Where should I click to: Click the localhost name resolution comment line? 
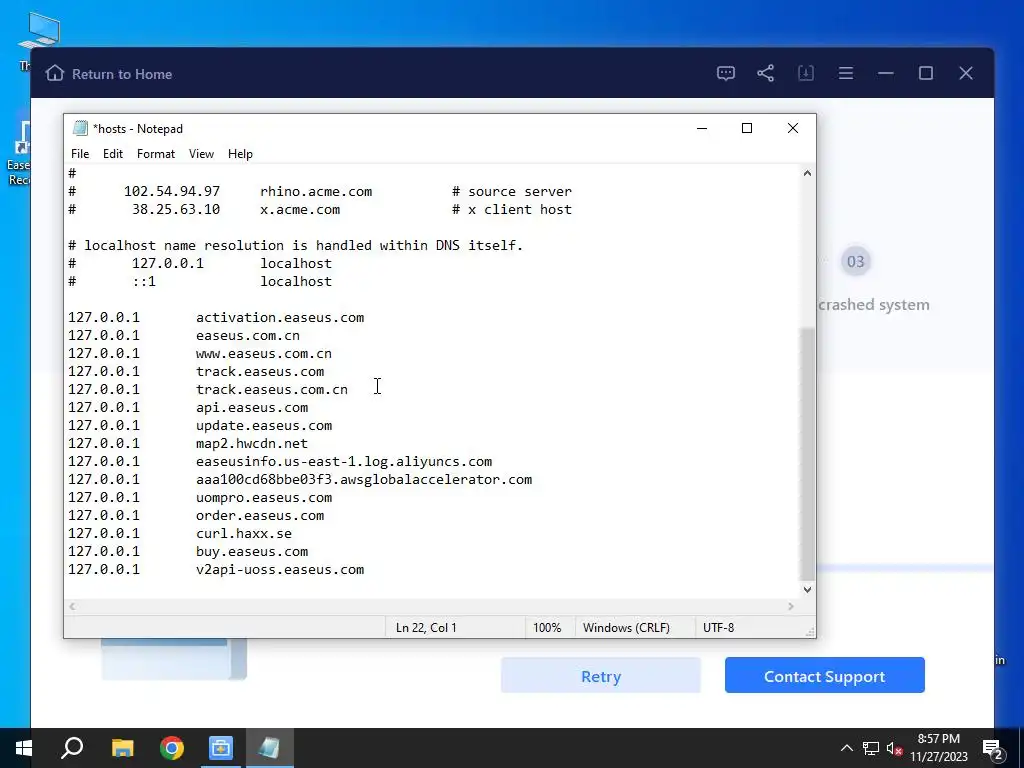[x=296, y=246]
